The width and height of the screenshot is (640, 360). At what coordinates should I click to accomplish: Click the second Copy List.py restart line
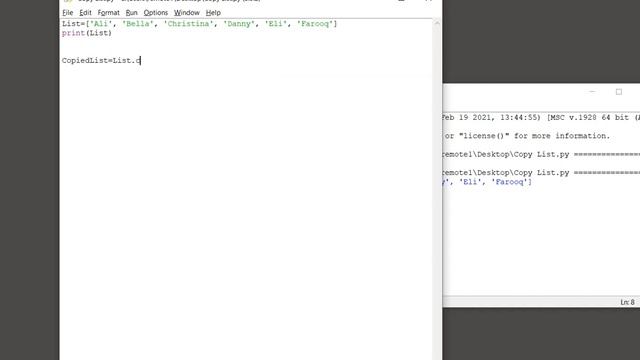click(541, 173)
